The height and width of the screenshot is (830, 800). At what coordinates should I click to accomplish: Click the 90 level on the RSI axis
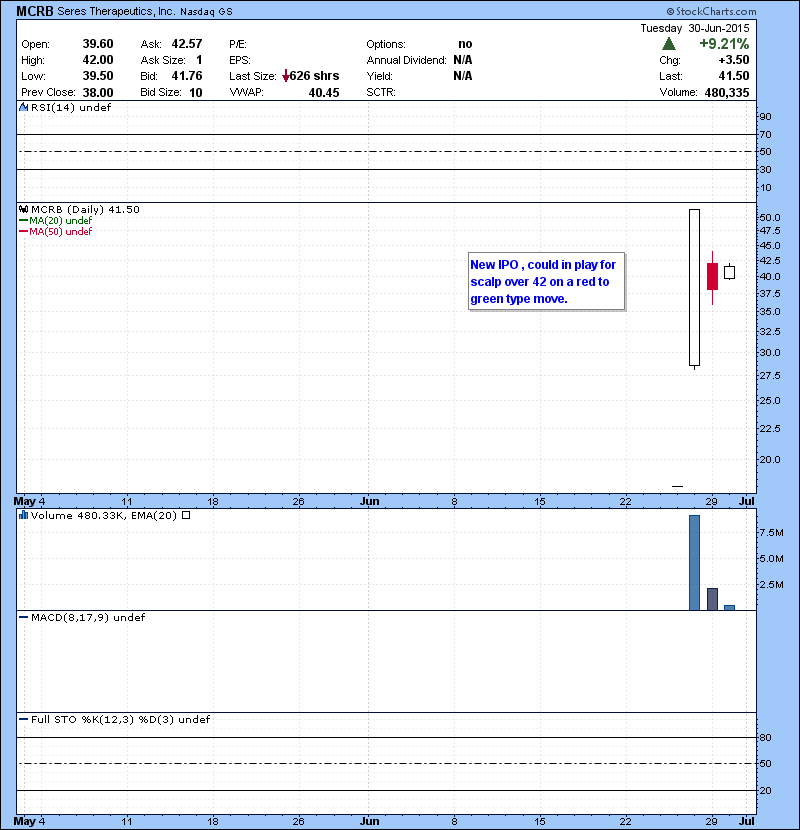coord(766,117)
